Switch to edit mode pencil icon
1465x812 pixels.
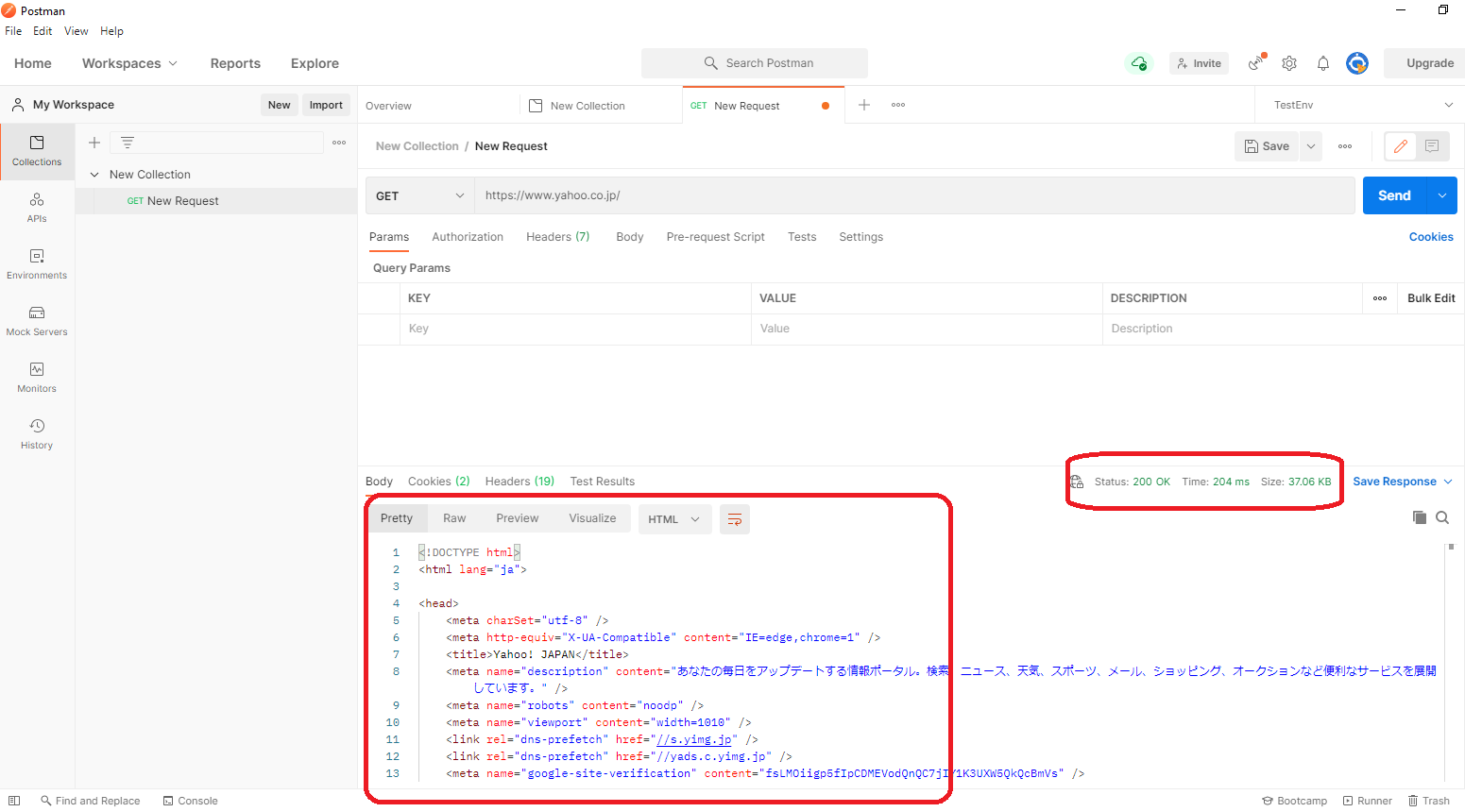click(1401, 146)
